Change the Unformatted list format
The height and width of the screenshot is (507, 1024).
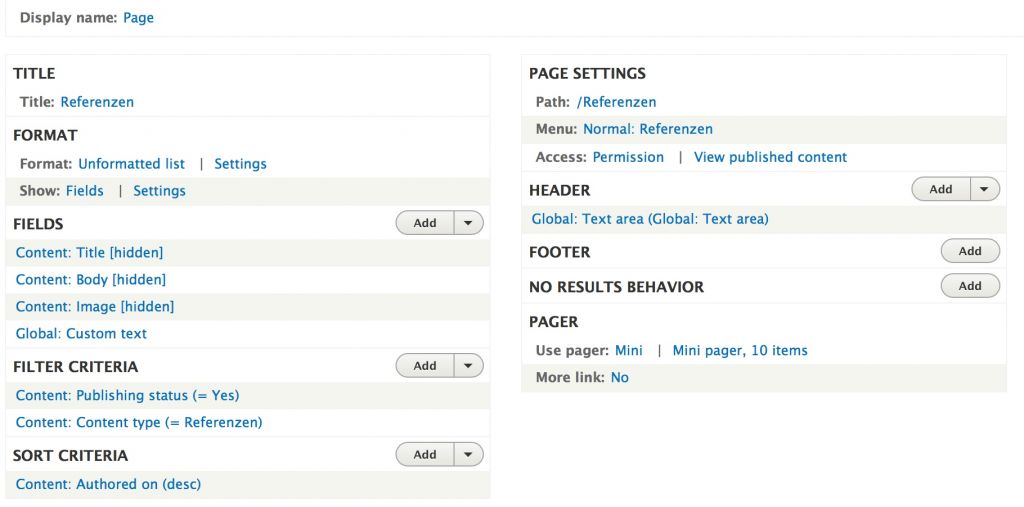pyautogui.click(x=131, y=164)
